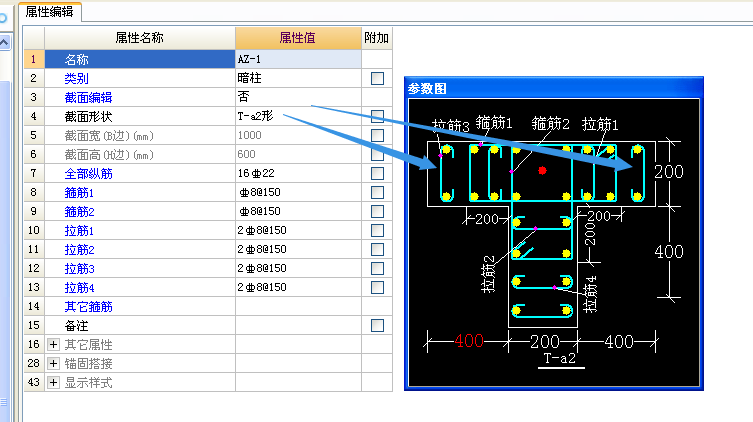Select the 名称 property row

pos(140,59)
